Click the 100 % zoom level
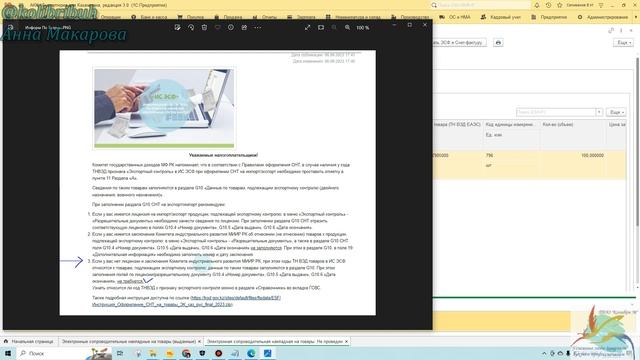The height and width of the screenshot is (360, 640). pyautogui.click(x=362, y=28)
